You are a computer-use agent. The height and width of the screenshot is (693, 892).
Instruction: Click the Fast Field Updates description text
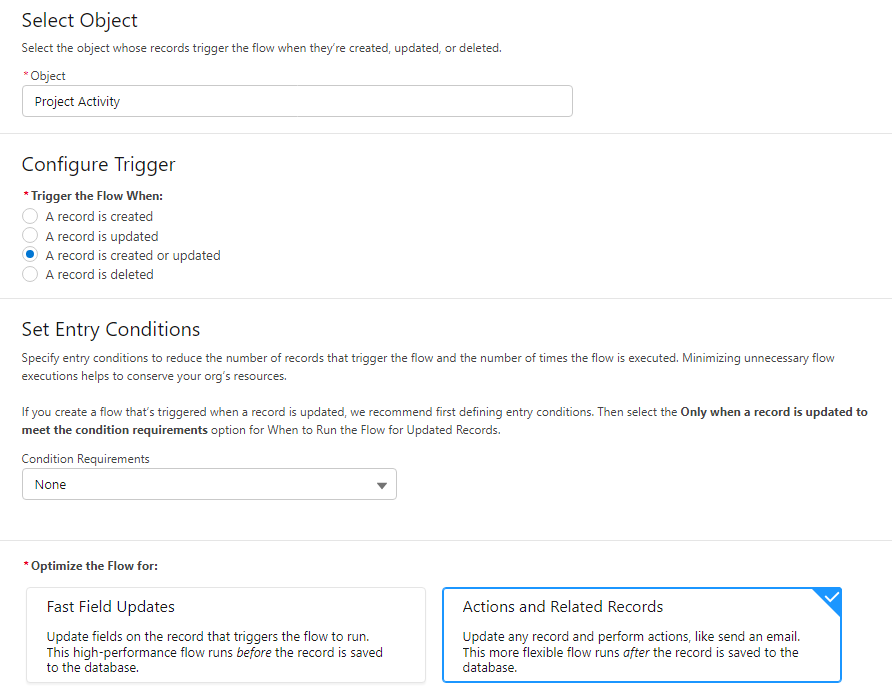pos(215,652)
